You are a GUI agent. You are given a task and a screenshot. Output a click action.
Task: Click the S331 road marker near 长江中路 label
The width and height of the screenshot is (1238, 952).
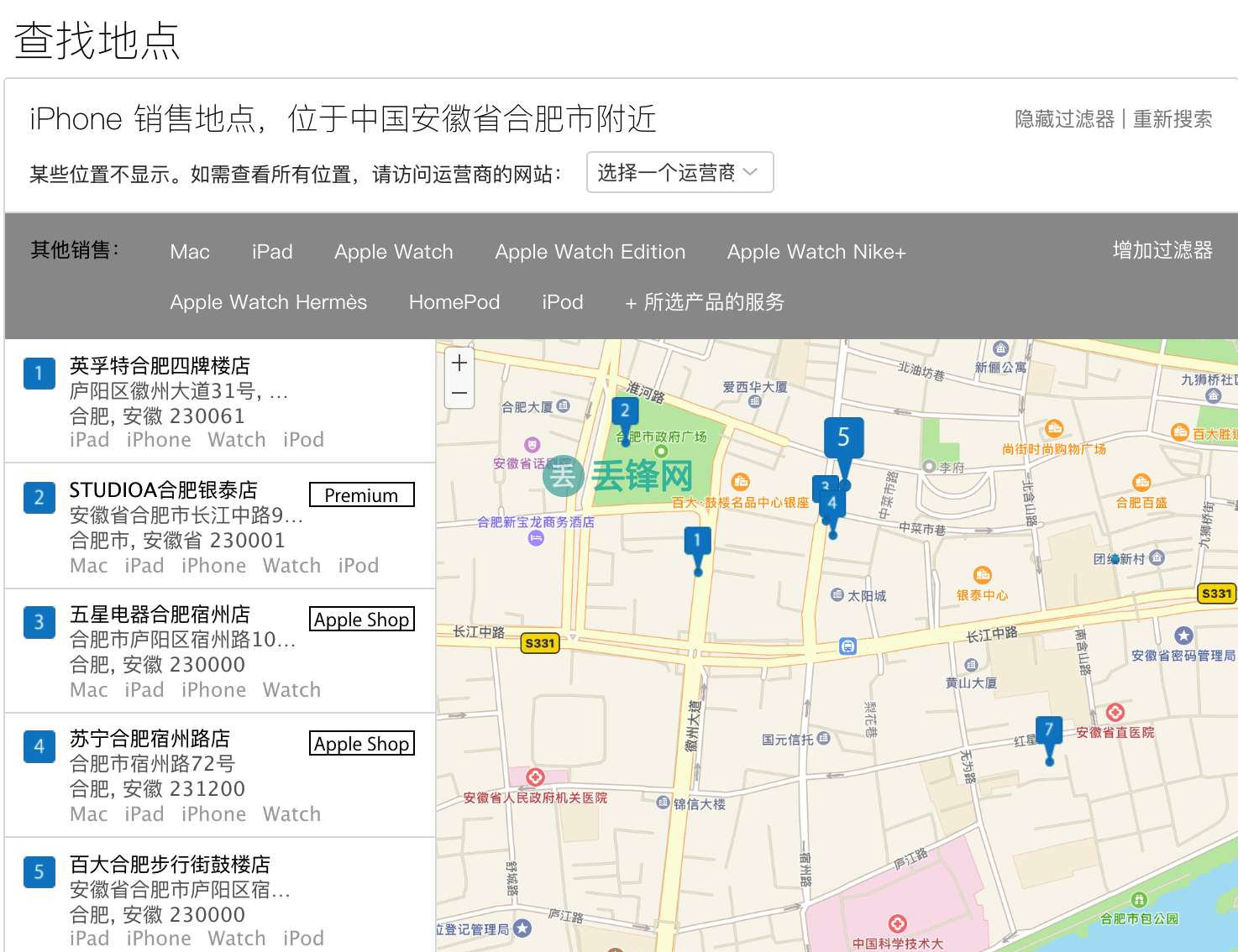tap(540, 643)
